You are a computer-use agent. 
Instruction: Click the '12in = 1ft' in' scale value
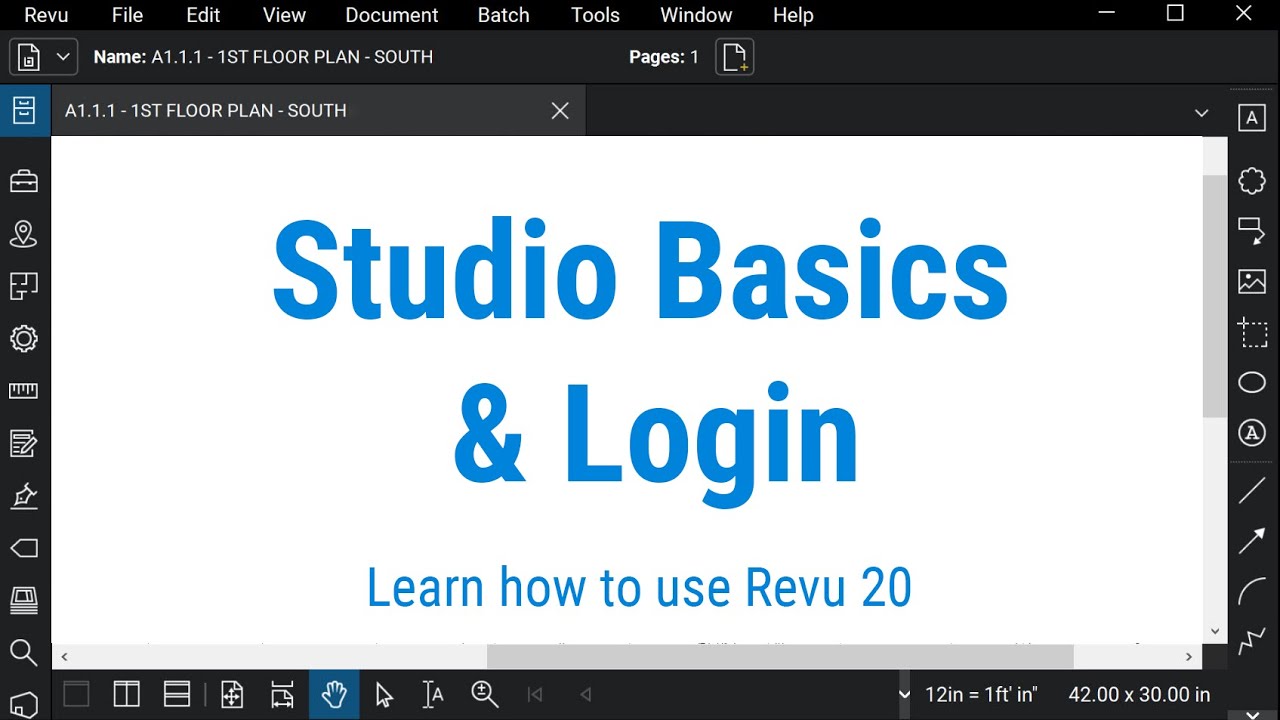pos(981,694)
